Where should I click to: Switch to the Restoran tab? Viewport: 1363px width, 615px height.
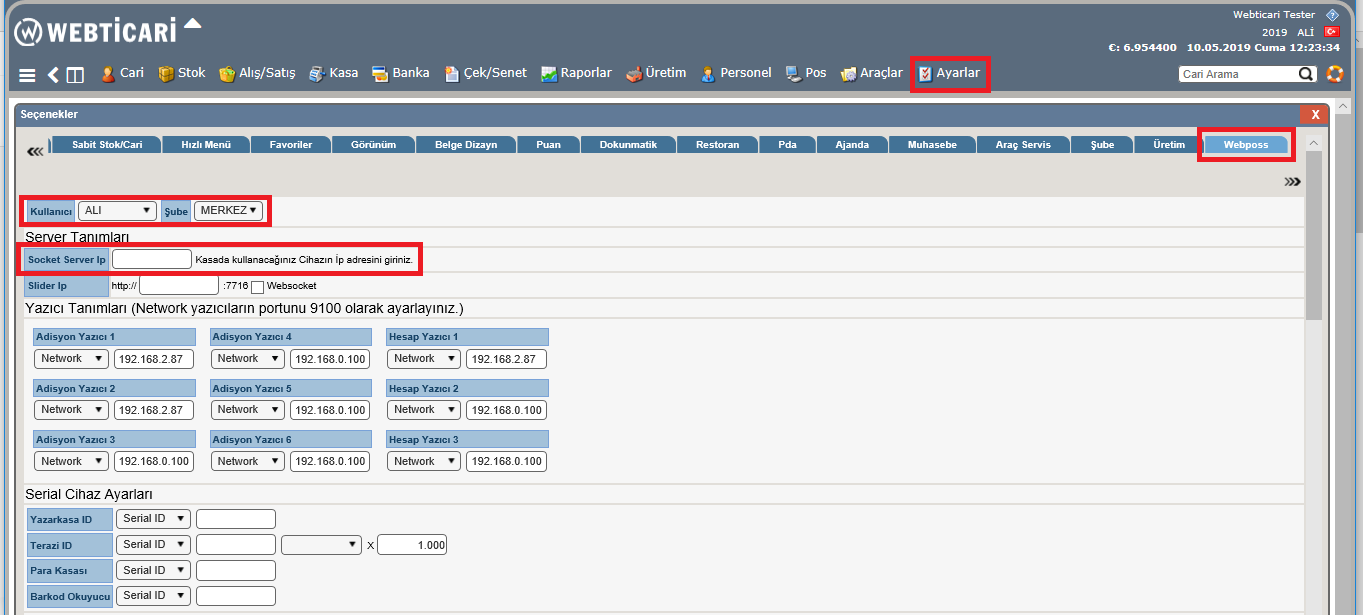(x=717, y=145)
